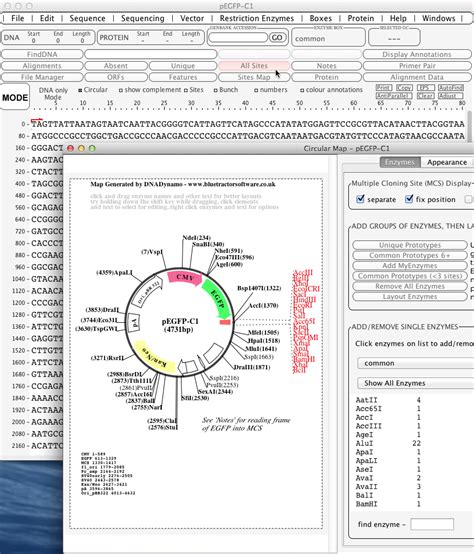Click the ORFs button
Viewport: 474px width, 554px height.
[x=115, y=77]
